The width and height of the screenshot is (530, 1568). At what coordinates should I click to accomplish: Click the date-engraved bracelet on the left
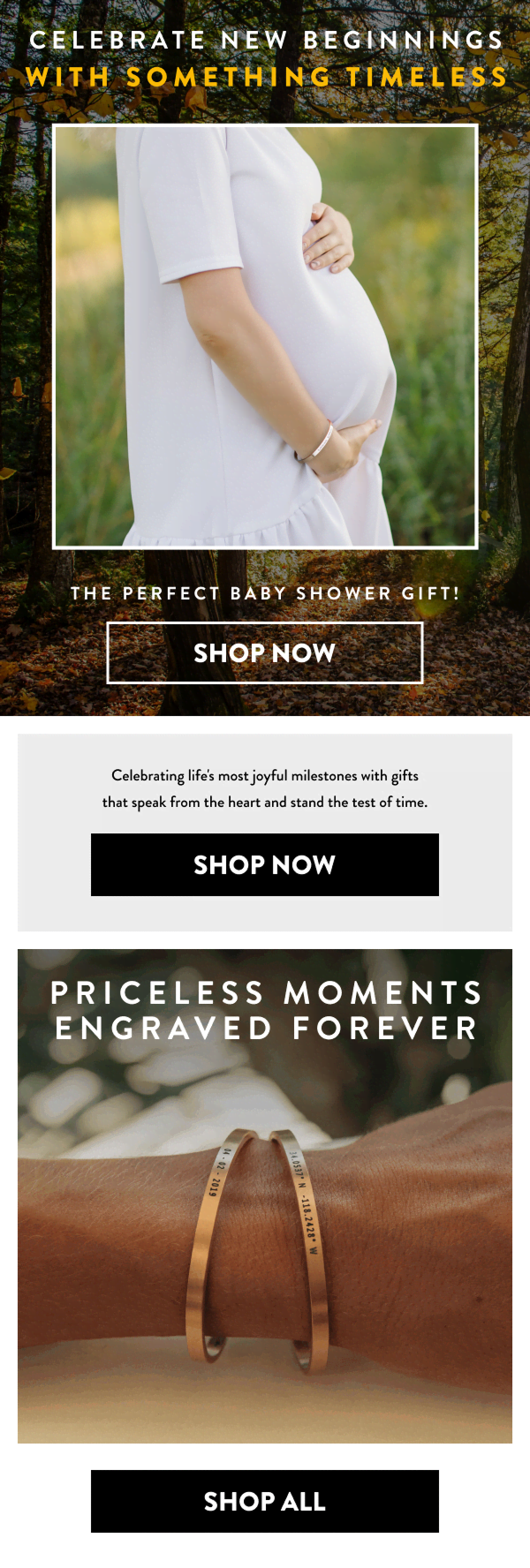click(x=216, y=1245)
